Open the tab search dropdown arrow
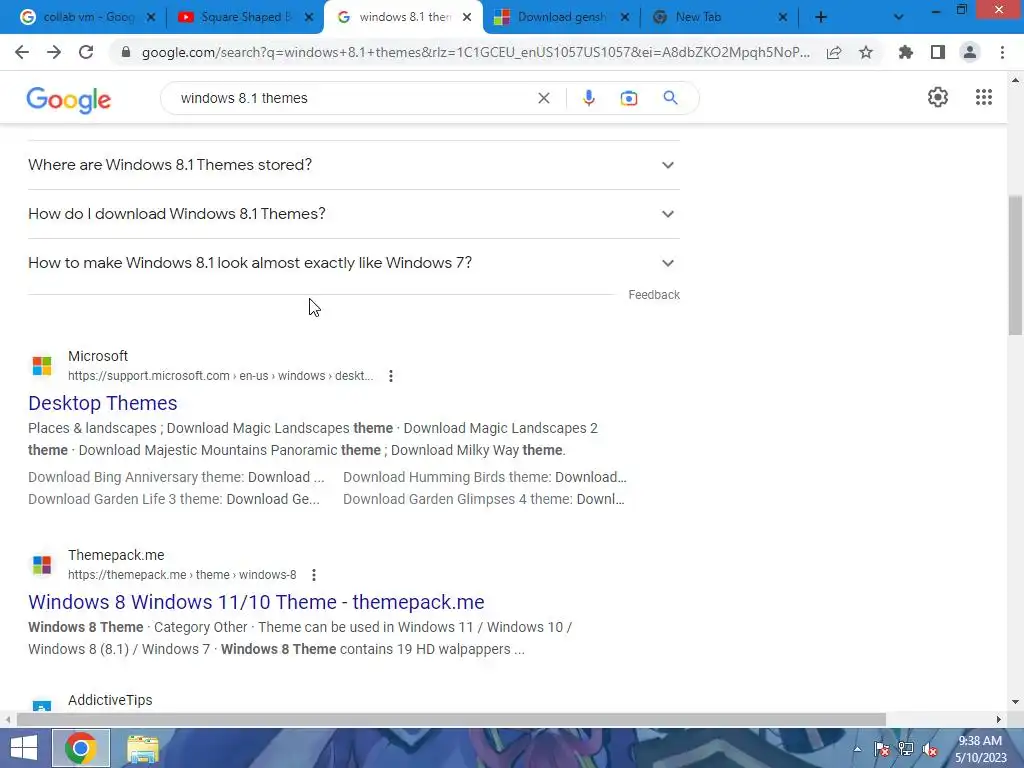The image size is (1024, 768). [899, 17]
